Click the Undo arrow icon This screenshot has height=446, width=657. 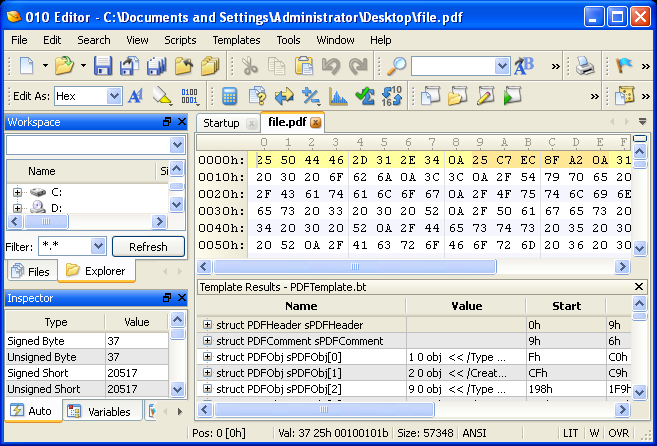tap(331, 66)
